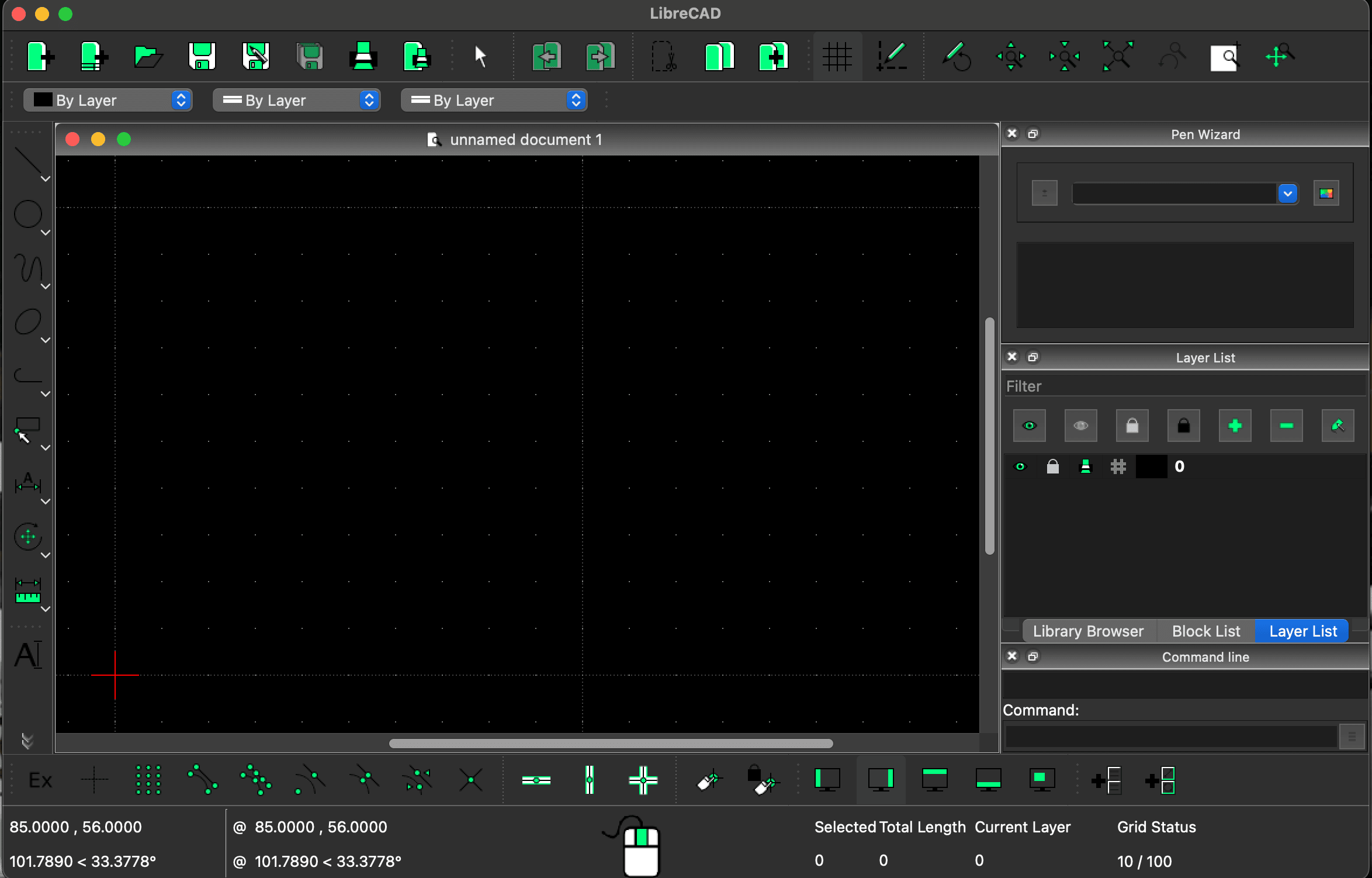Open print preview

click(x=417, y=57)
